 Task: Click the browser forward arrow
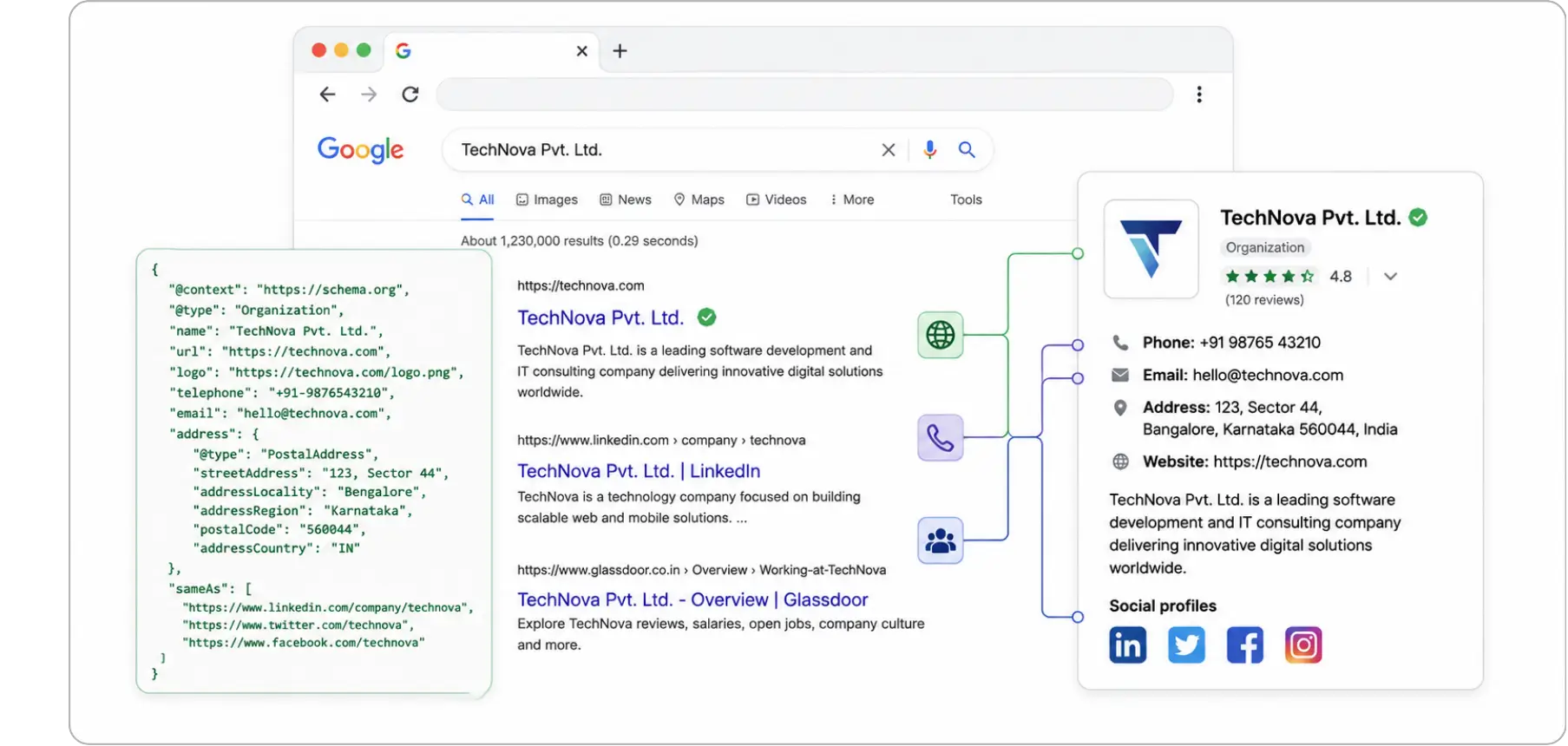point(369,95)
